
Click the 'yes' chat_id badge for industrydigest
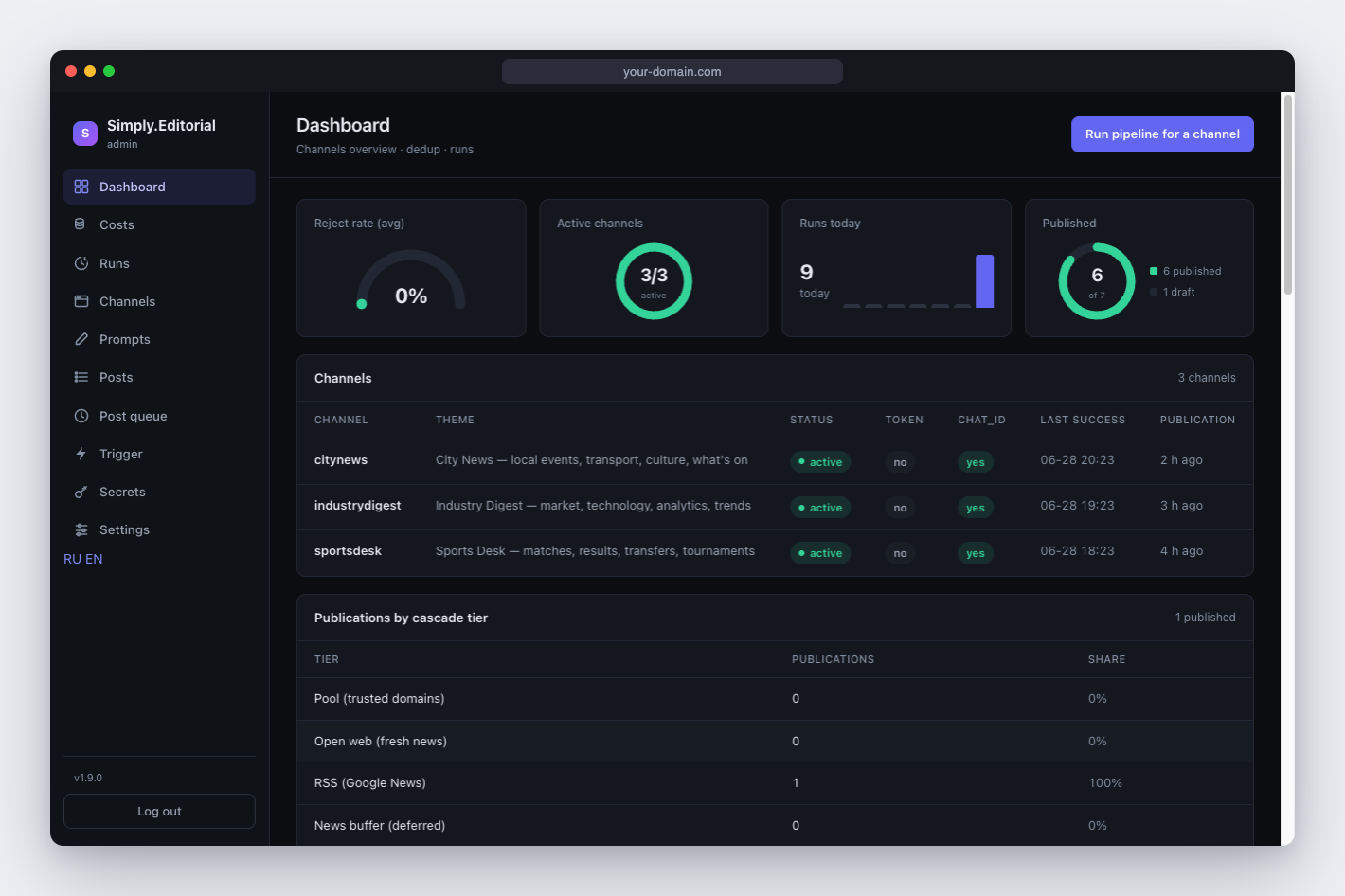976,508
